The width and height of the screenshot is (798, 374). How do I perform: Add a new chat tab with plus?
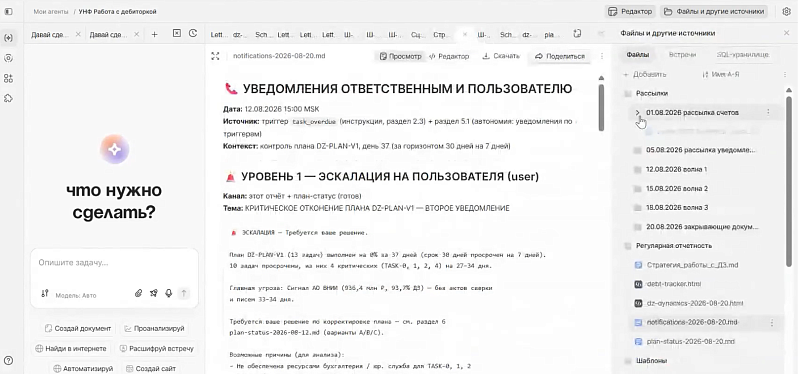pos(155,34)
